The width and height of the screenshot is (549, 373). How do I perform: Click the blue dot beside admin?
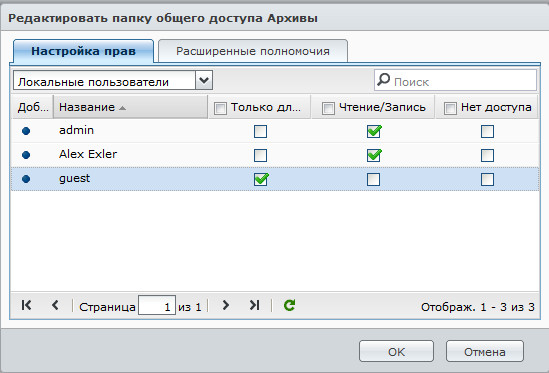(26, 131)
